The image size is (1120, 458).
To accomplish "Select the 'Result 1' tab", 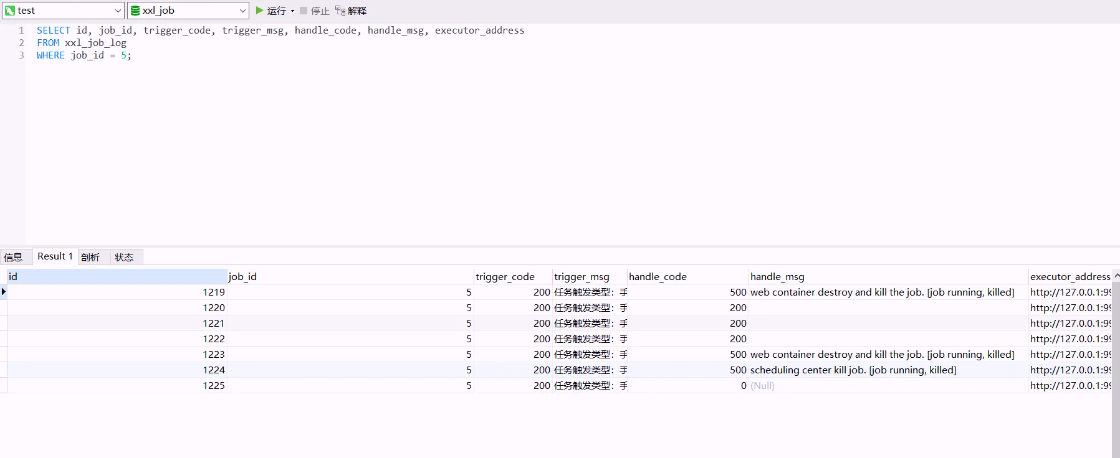I will [55, 257].
